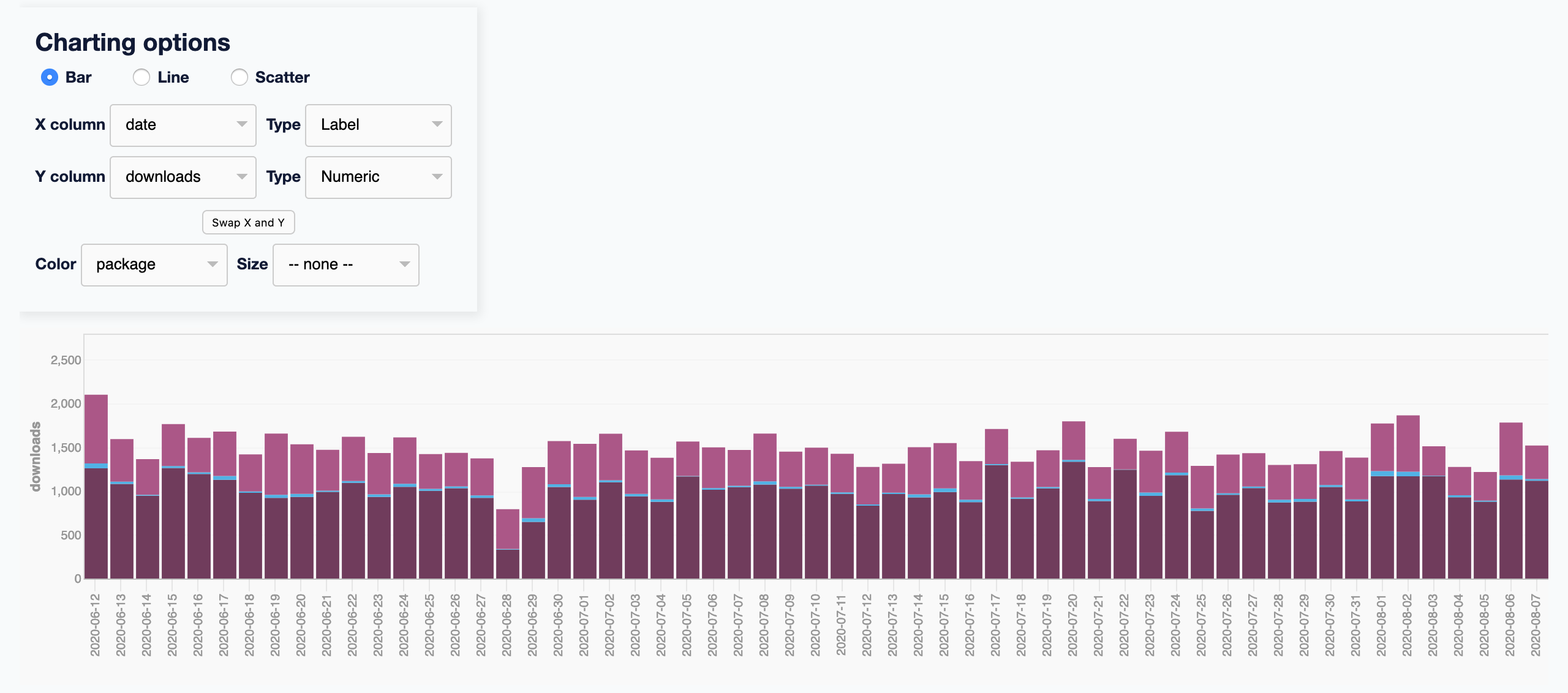1568x693 pixels.
Task: Open the Size column dropdown
Action: (x=345, y=264)
